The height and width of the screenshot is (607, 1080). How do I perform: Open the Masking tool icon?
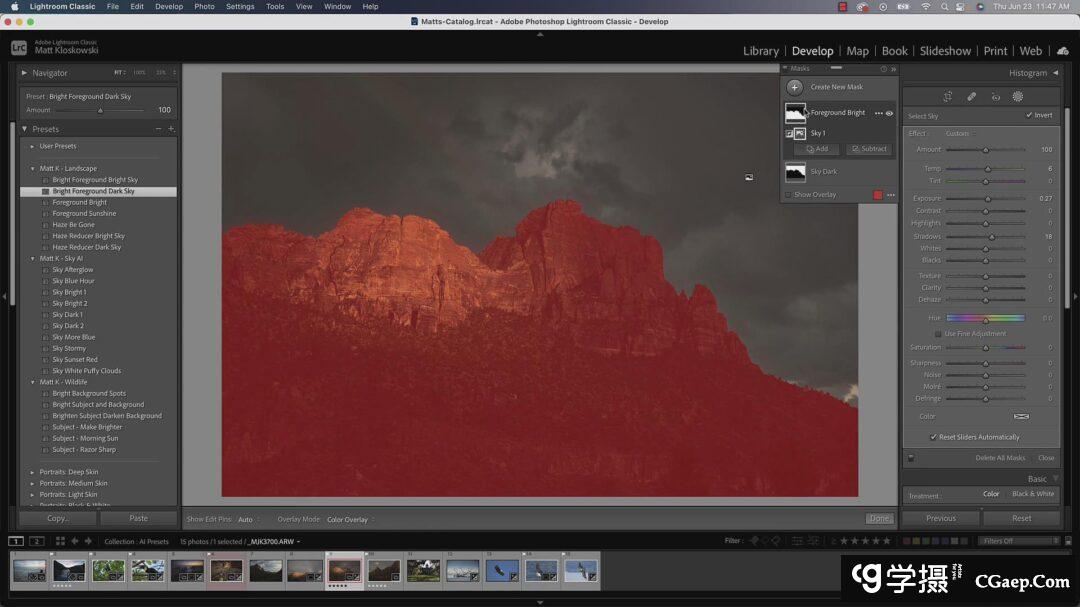pyautogui.click(x=1018, y=97)
